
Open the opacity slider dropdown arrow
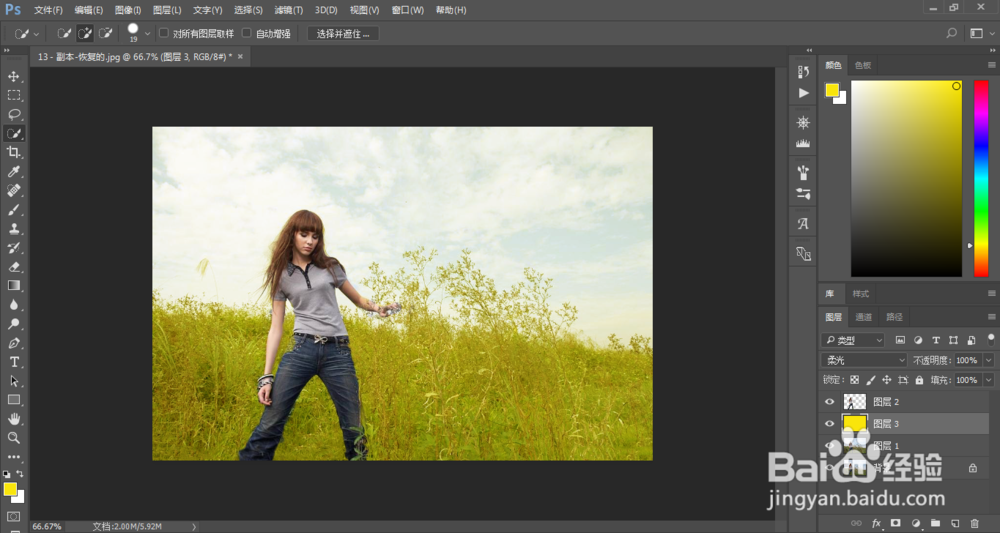pos(989,360)
